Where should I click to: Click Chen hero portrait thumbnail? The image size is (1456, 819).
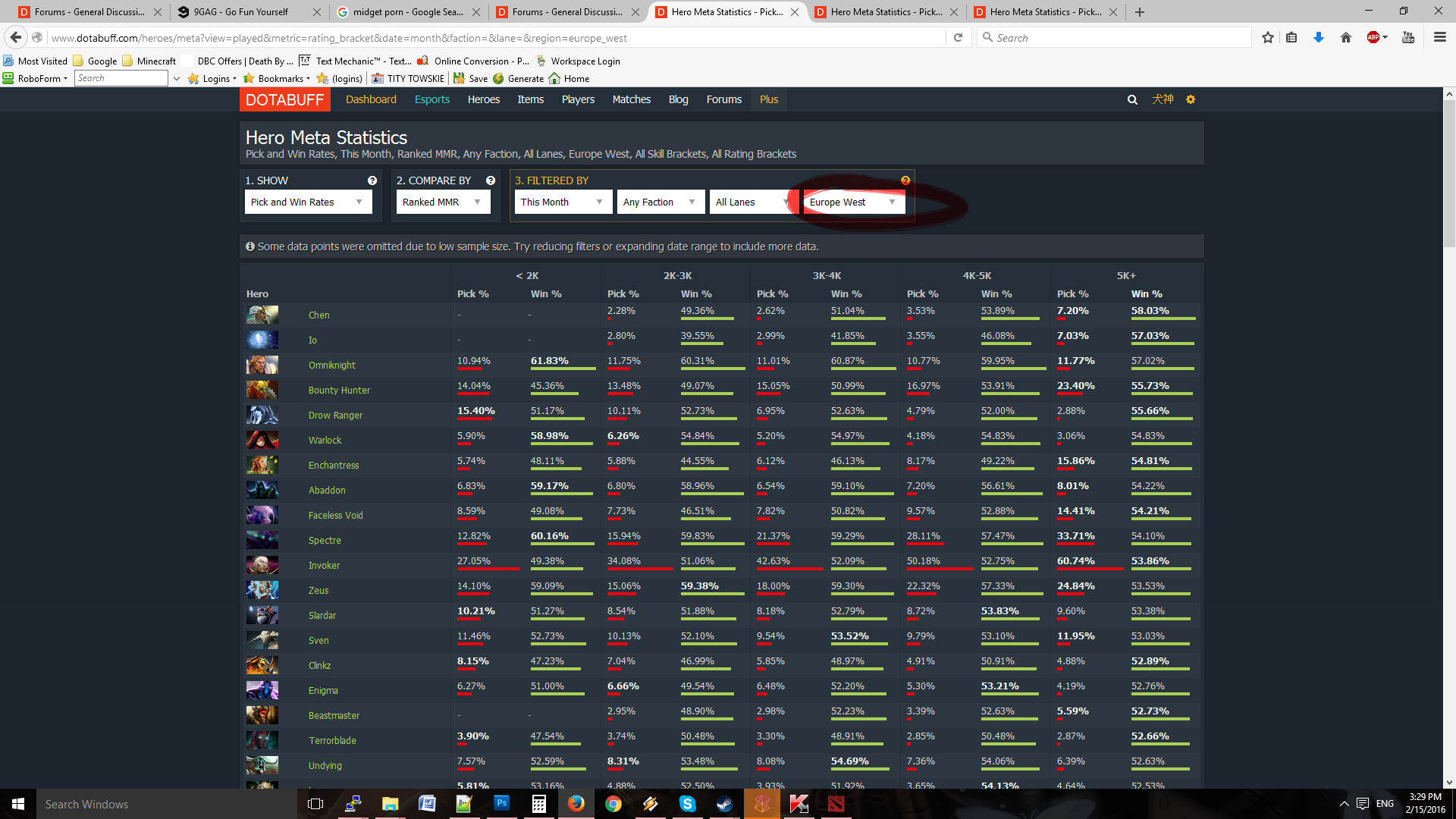tap(262, 315)
